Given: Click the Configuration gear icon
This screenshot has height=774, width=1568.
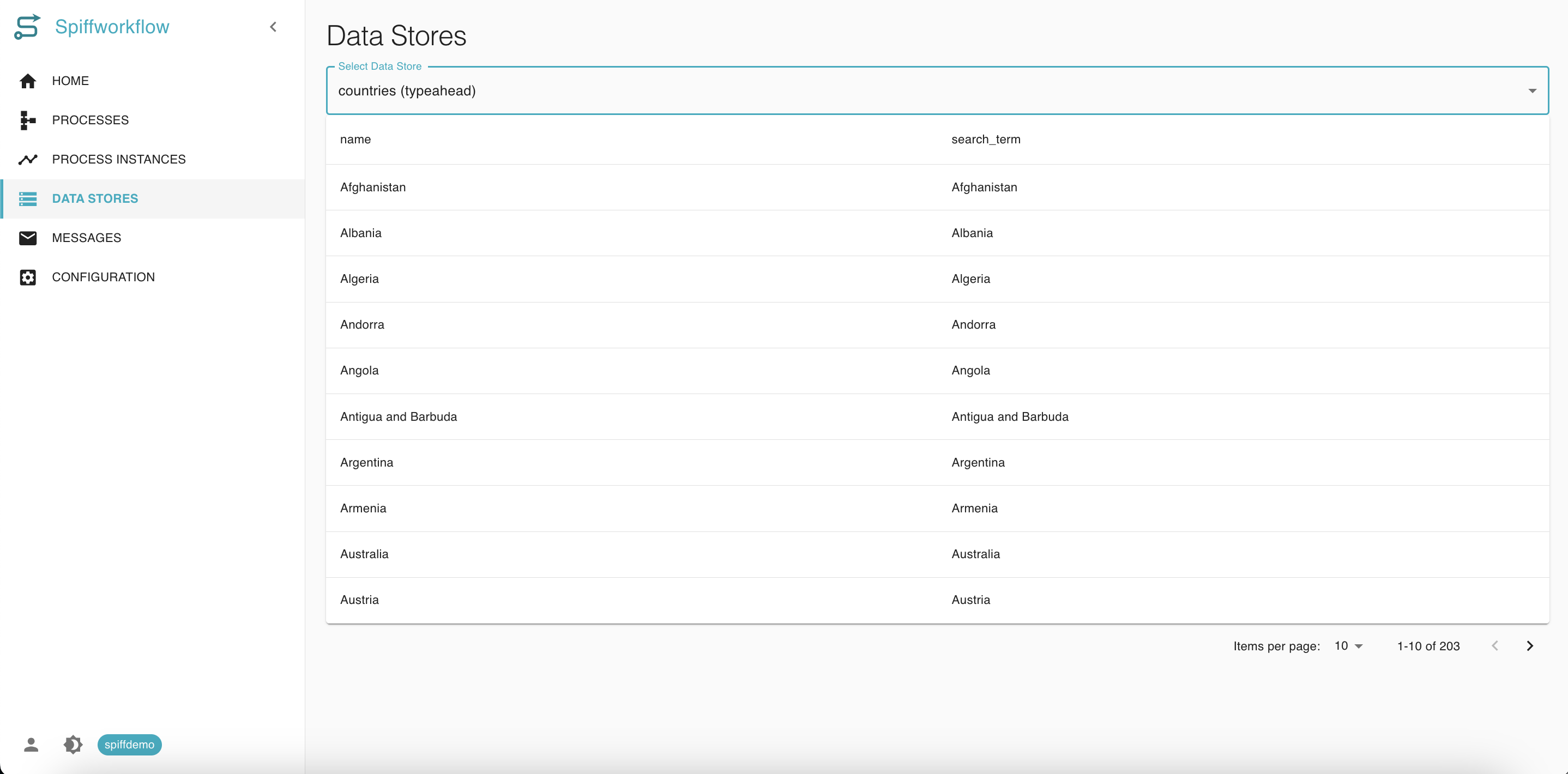Looking at the screenshot, I should pyautogui.click(x=28, y=277).
